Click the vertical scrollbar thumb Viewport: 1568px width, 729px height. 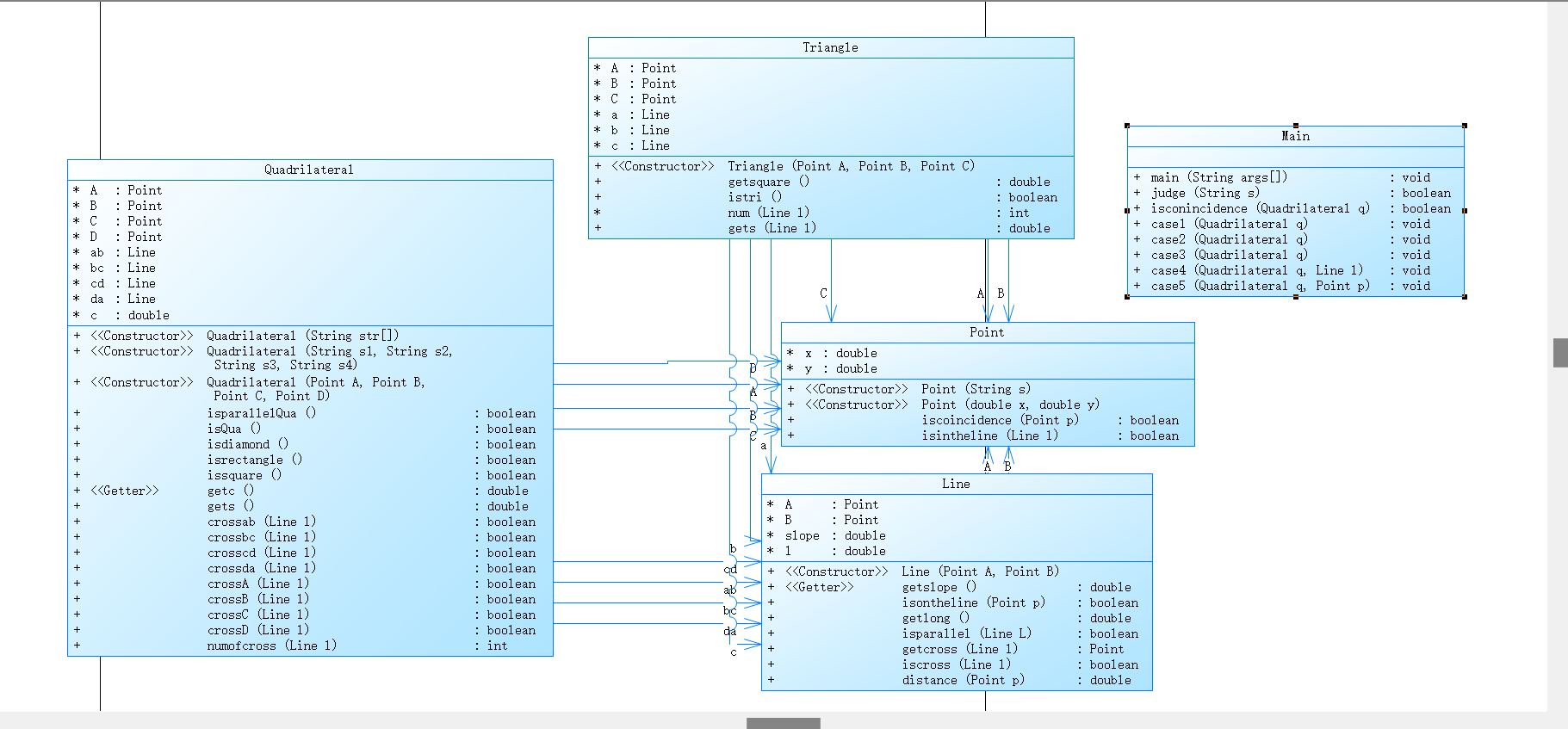1560,353
